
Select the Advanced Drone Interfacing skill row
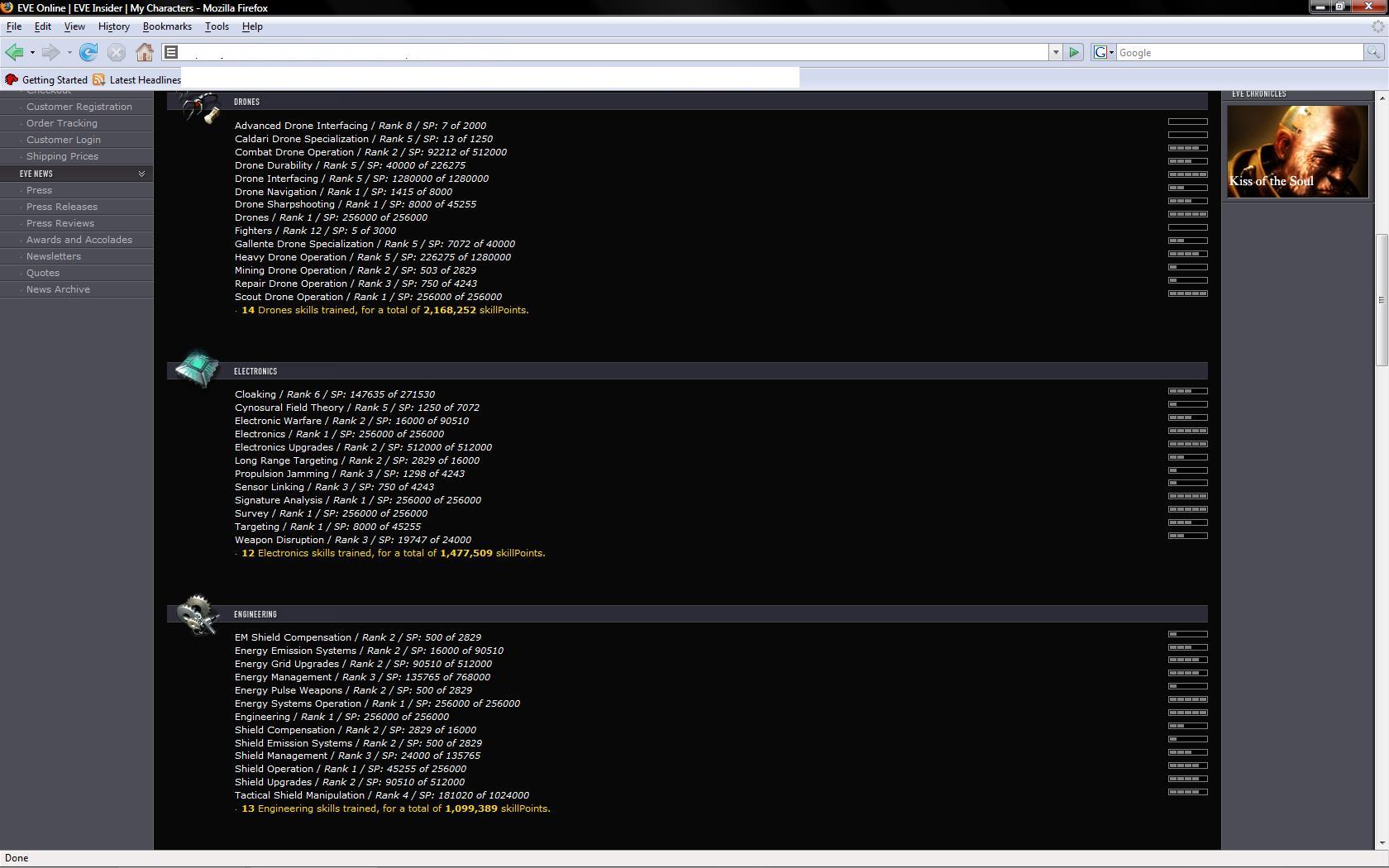click(360, 126)
